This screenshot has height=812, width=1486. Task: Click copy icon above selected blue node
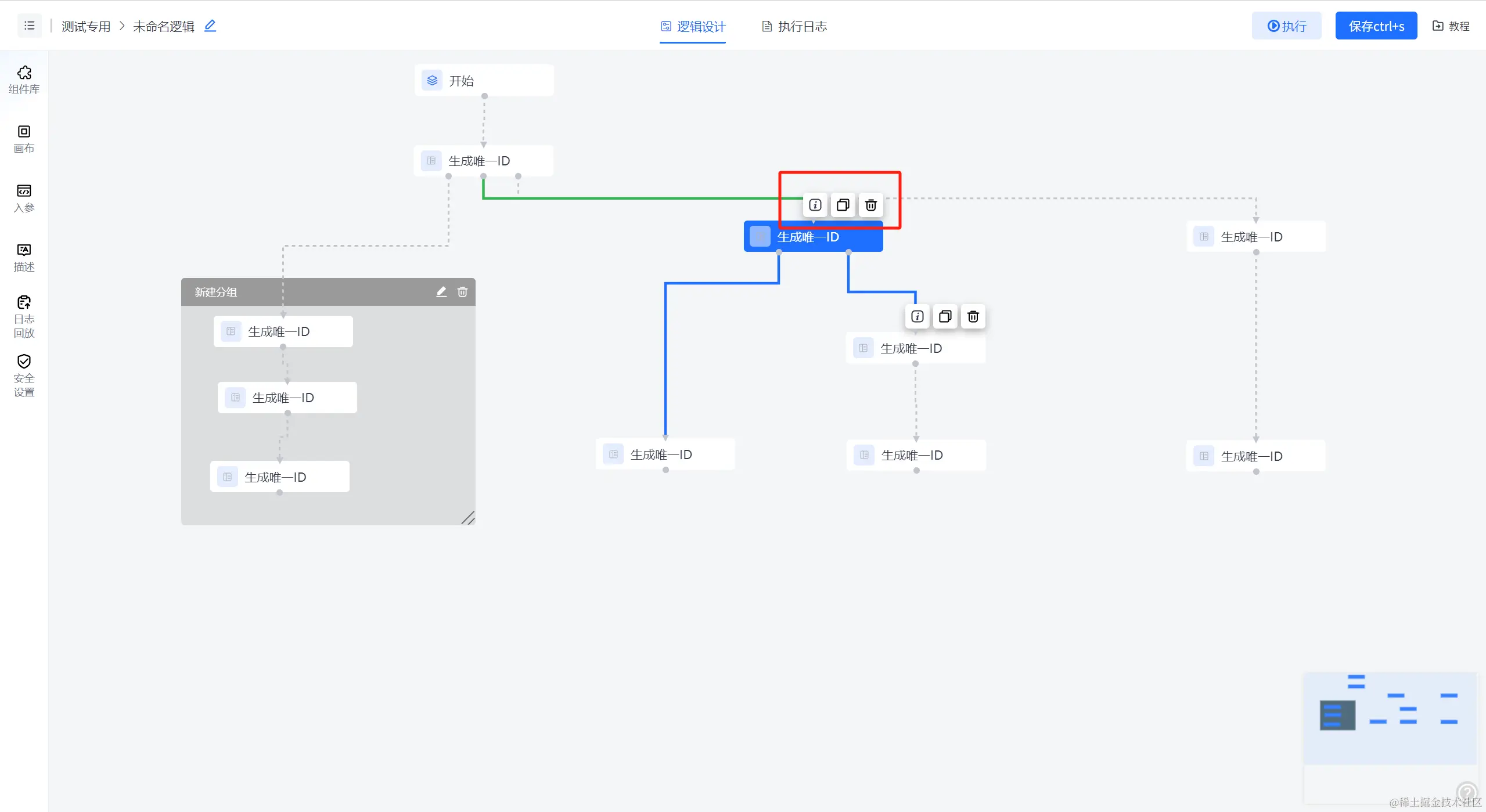pyautogui.click(x=843, y=205)
